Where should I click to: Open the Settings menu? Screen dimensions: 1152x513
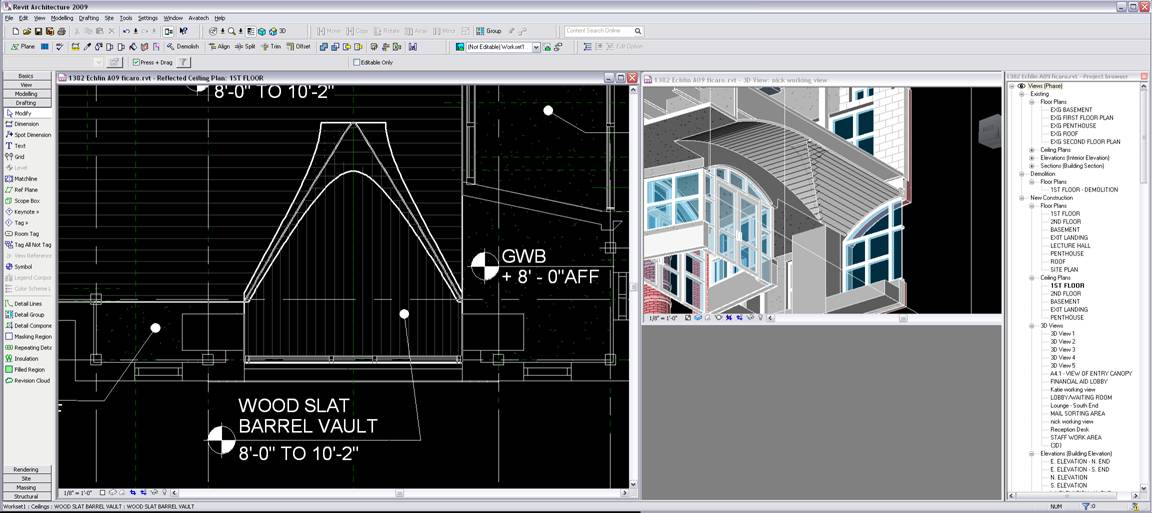[148, 18]
